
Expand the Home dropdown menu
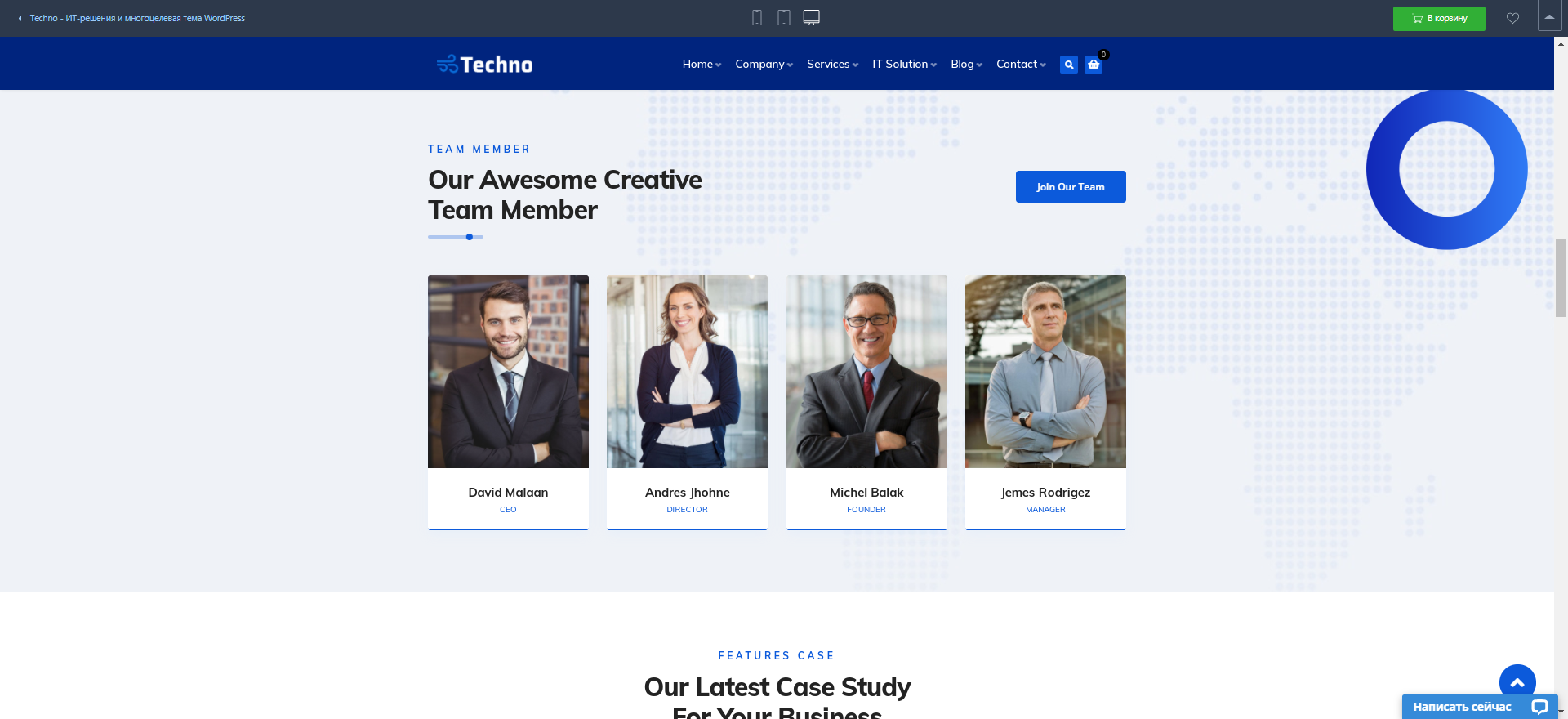(702, 64)
